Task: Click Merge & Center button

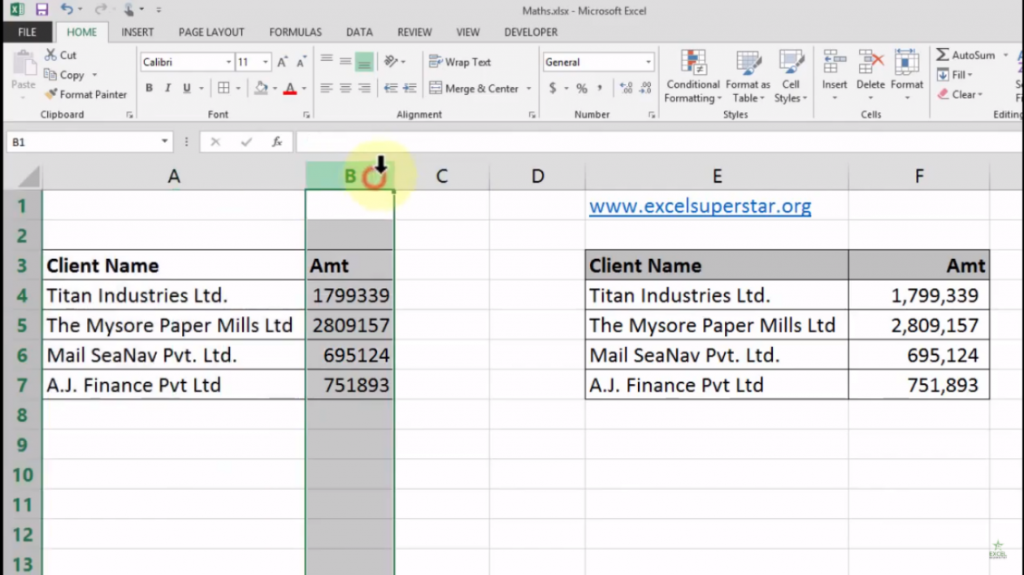Action: click(x=475, y=88)
